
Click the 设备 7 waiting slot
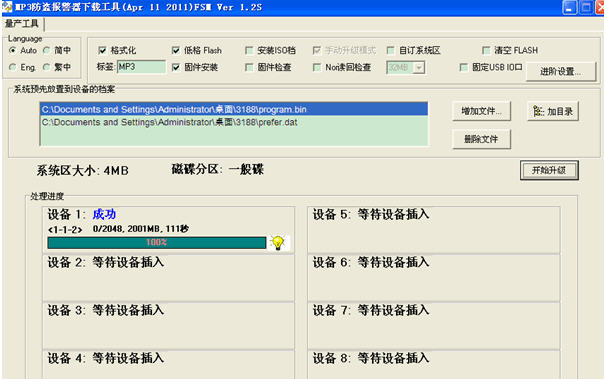[434, 326]
